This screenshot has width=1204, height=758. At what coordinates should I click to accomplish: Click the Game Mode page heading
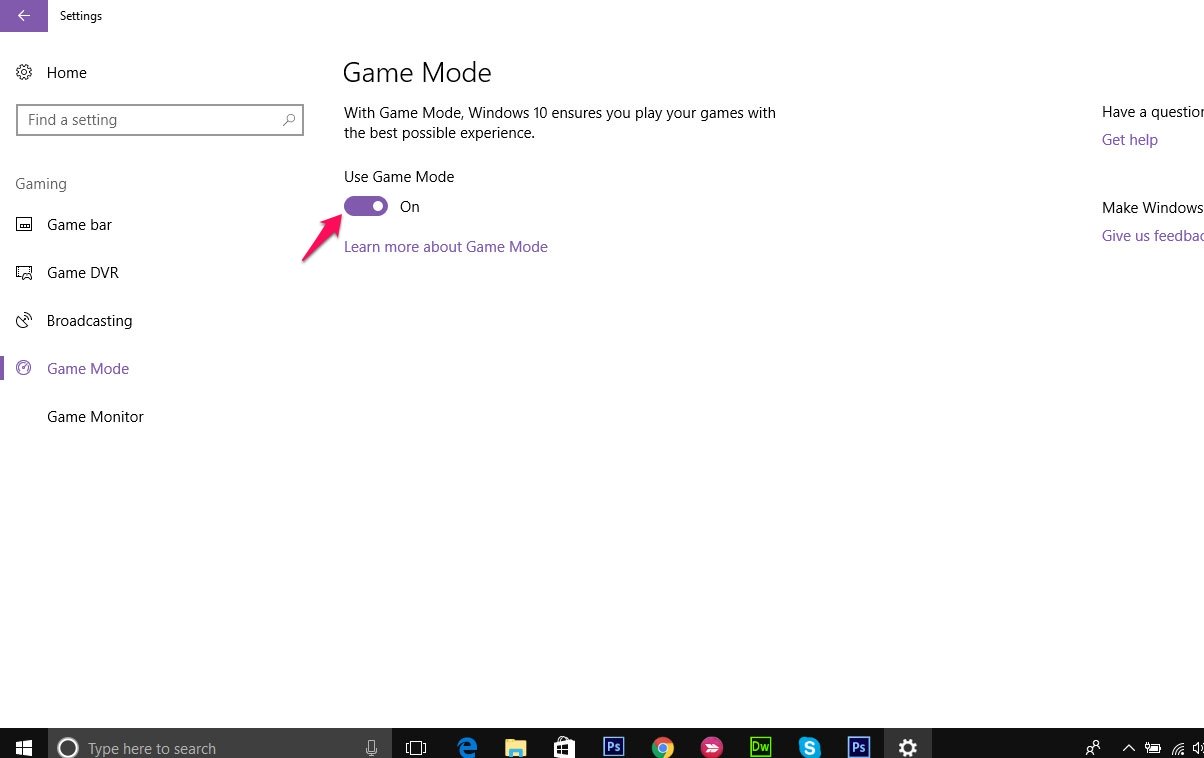coord(417,73)
